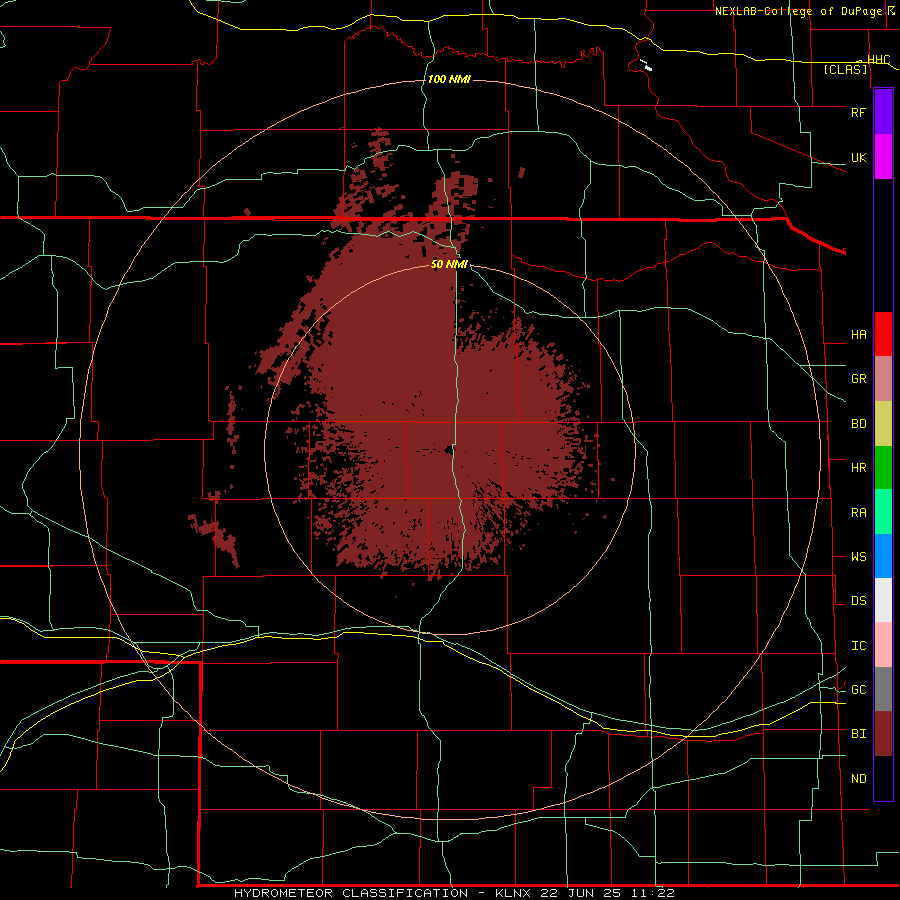
Task: Click the HA legend label
Action: pyautogui.click(x=858, y=335)
